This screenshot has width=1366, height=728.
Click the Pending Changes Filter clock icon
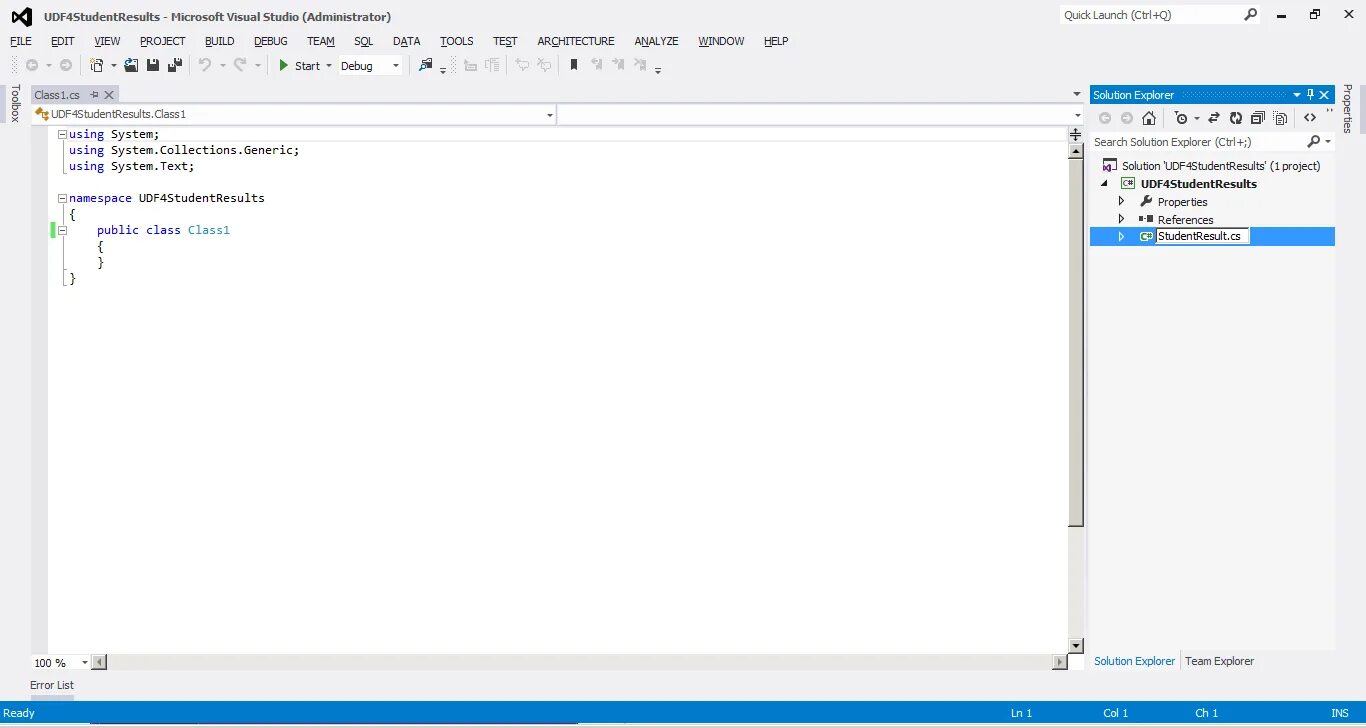1181,118
